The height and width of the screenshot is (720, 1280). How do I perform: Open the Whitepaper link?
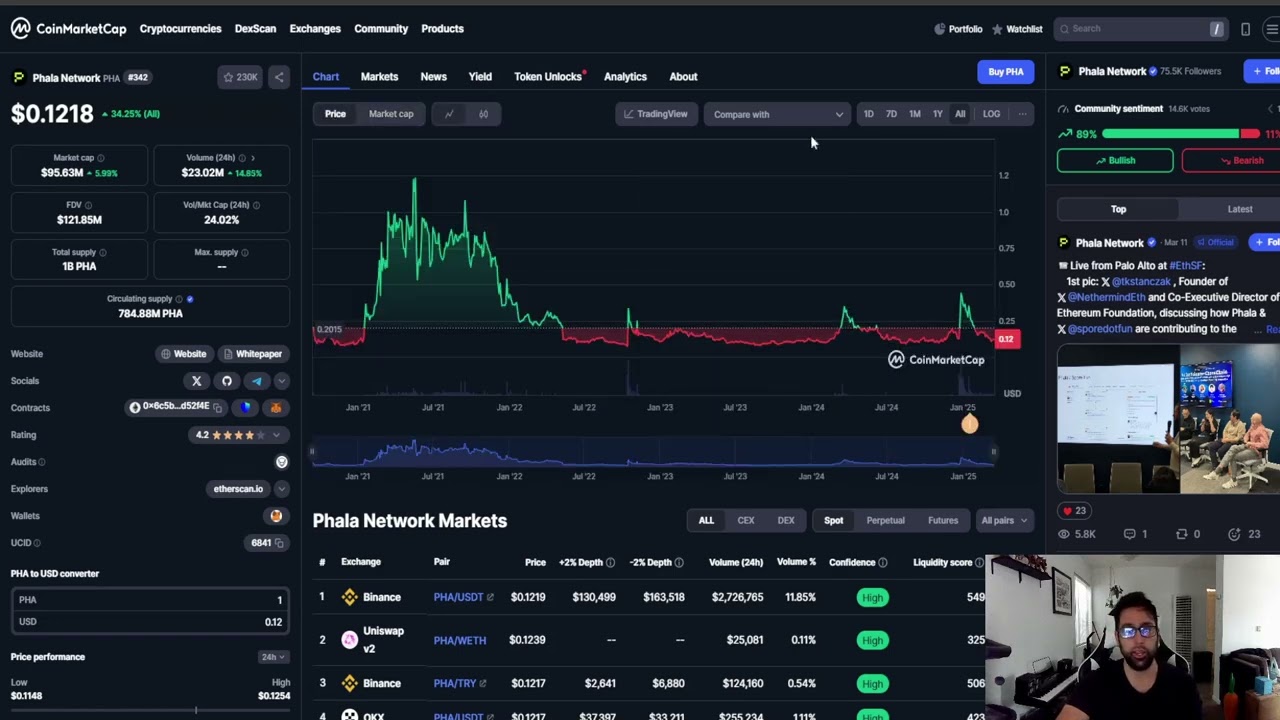click(252, 354)
